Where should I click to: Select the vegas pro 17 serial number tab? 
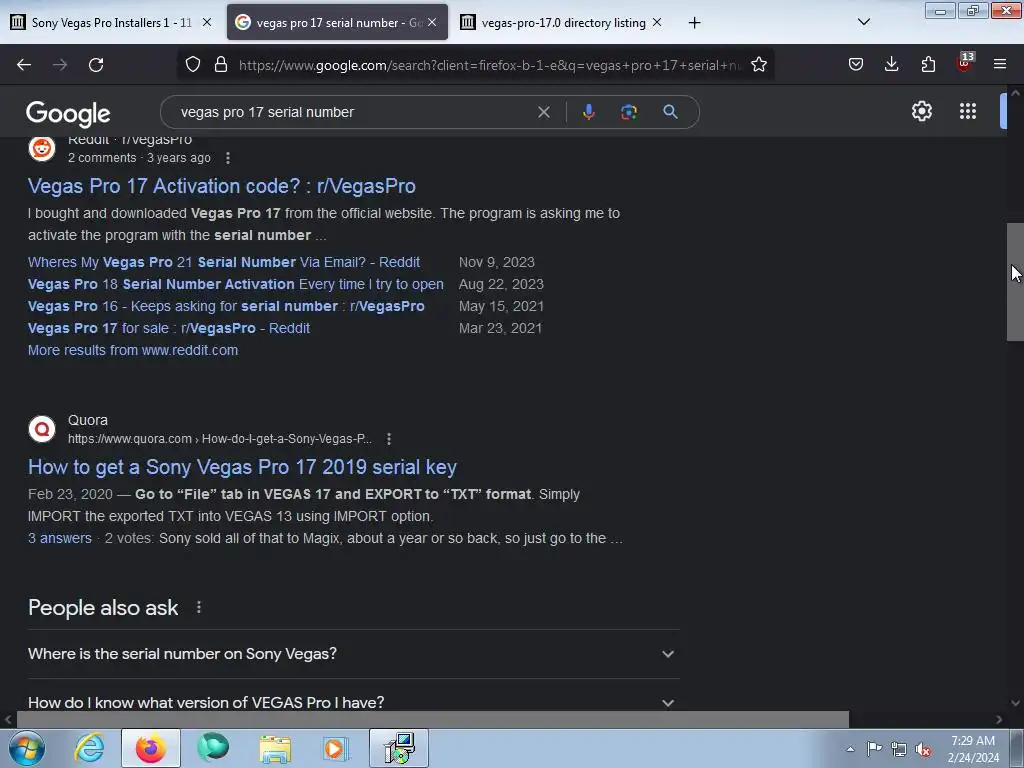pos(337,22)
